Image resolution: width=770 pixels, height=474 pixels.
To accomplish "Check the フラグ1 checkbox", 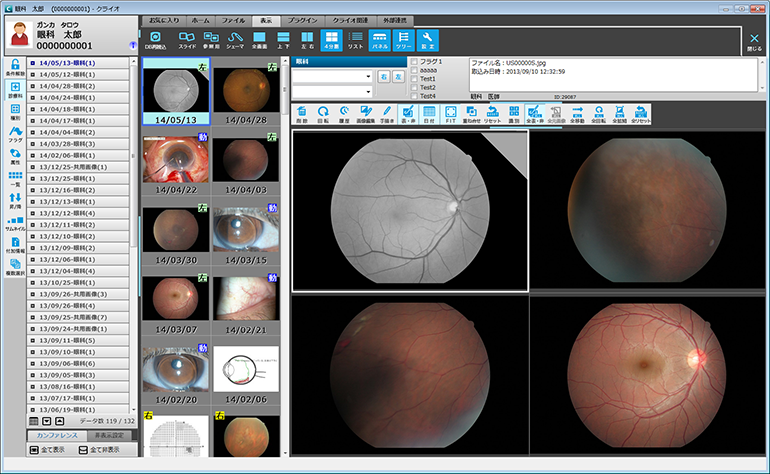I will (414, 62).
